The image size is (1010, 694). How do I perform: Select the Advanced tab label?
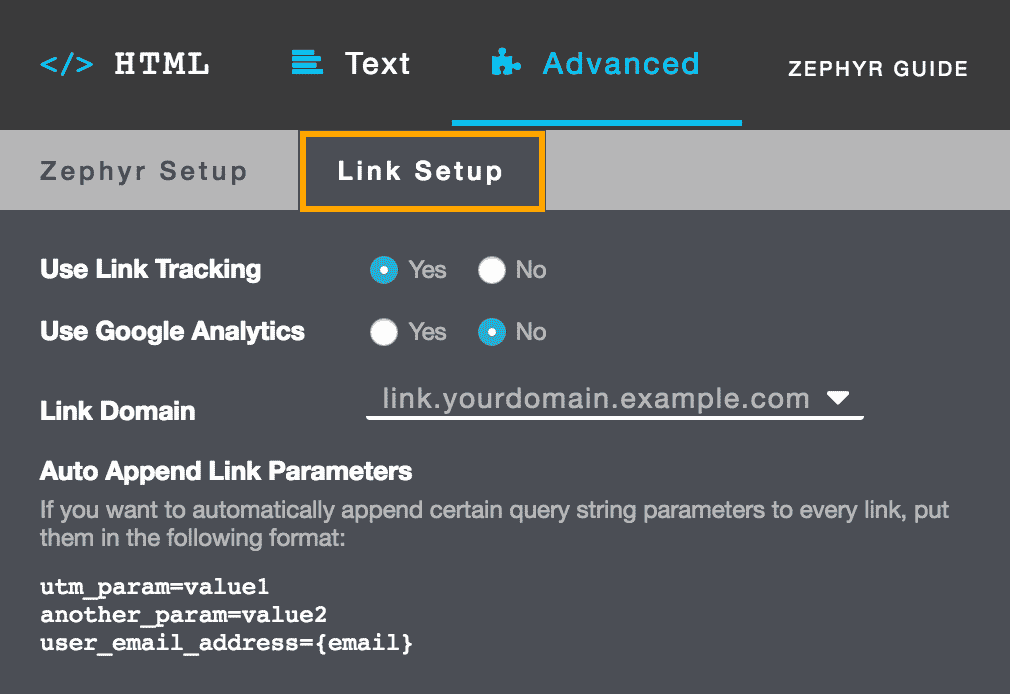[620, 64]
